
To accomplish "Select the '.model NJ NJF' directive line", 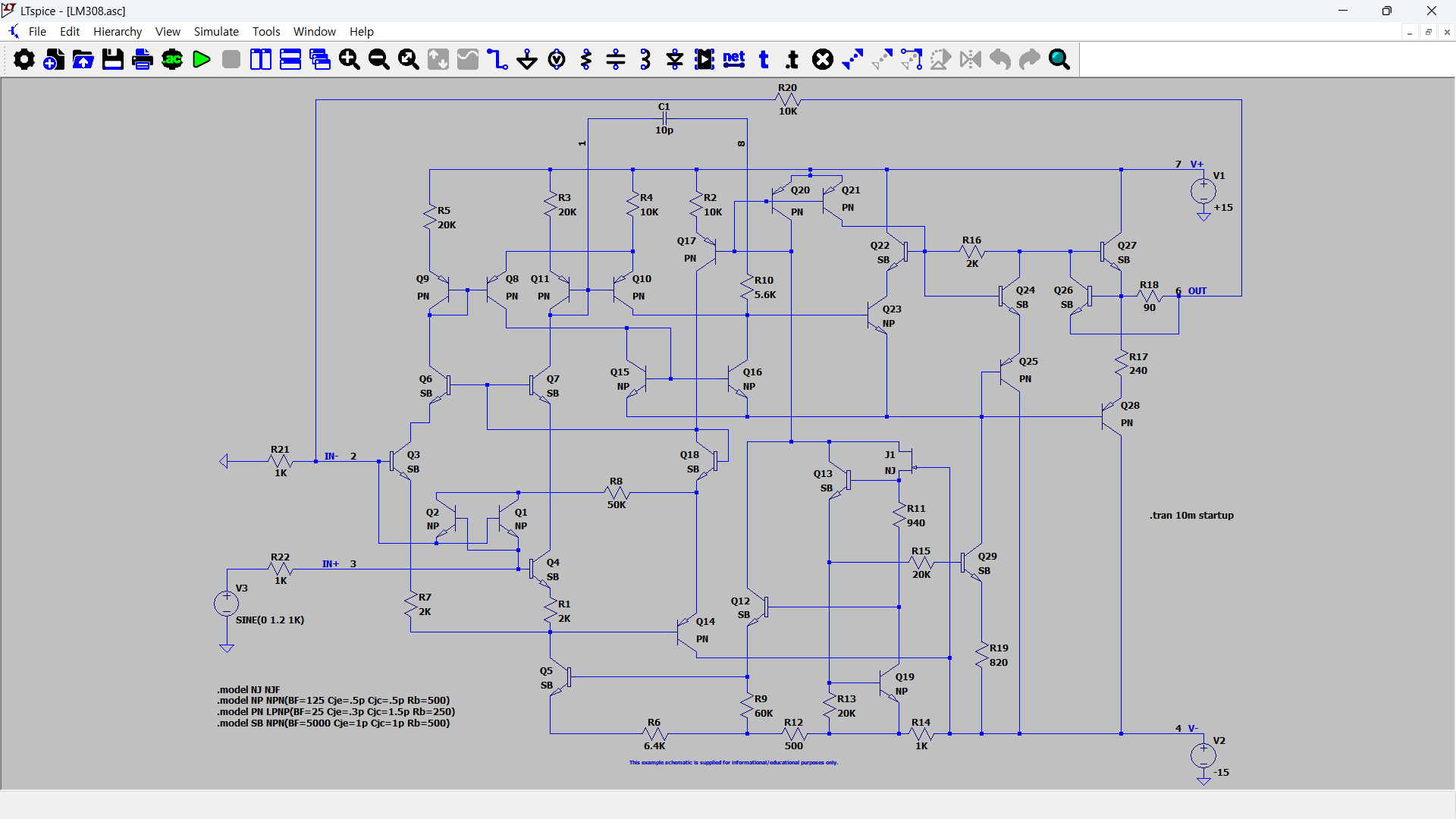I will [249, 689].
